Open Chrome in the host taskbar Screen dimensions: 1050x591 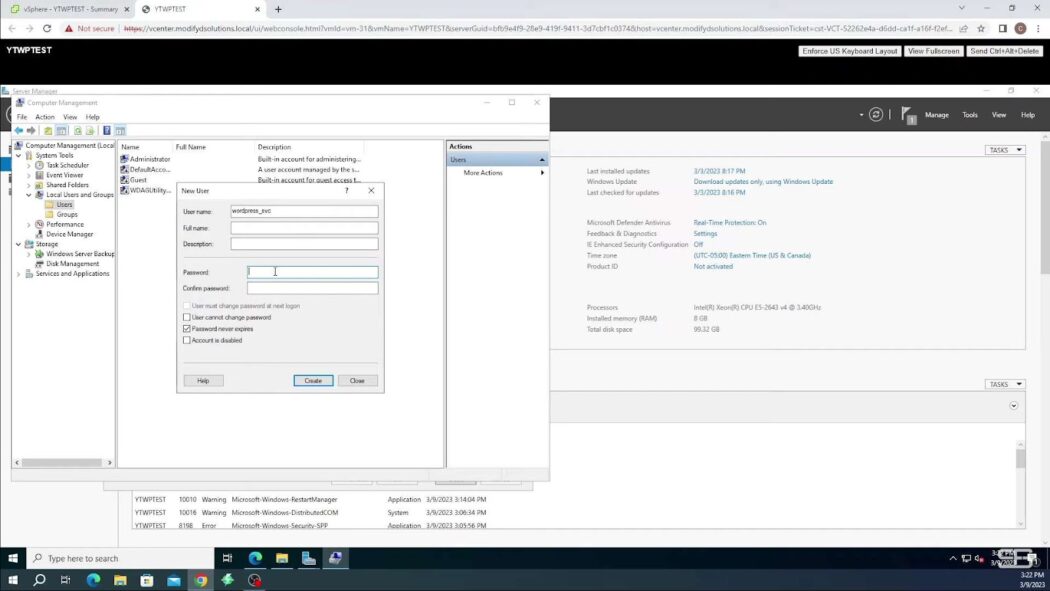click(200, 580)
